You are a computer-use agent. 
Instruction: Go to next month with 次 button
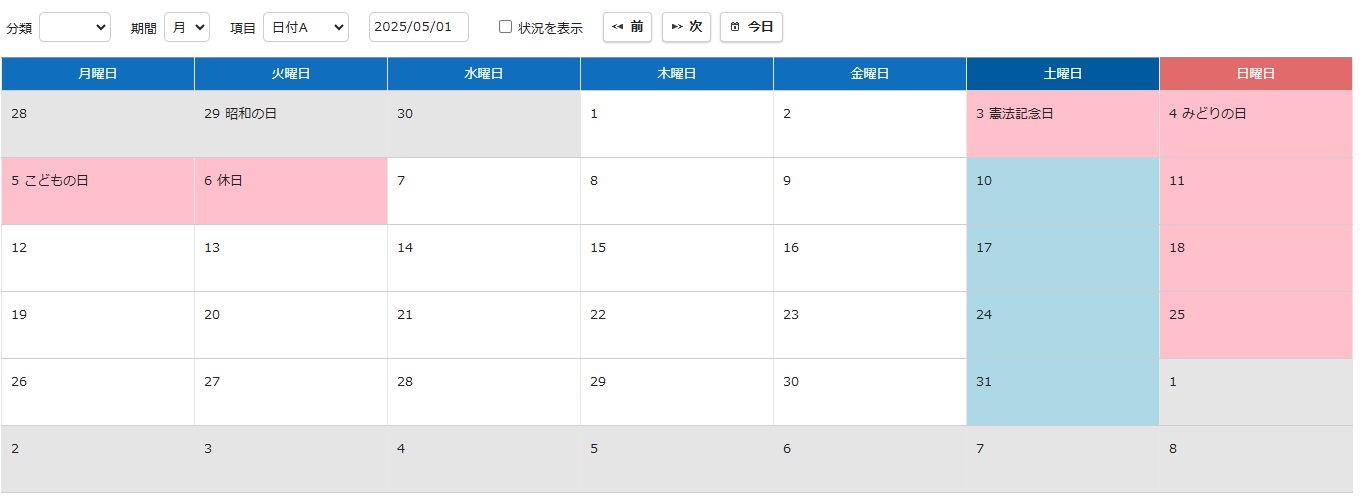click(686, 27)
